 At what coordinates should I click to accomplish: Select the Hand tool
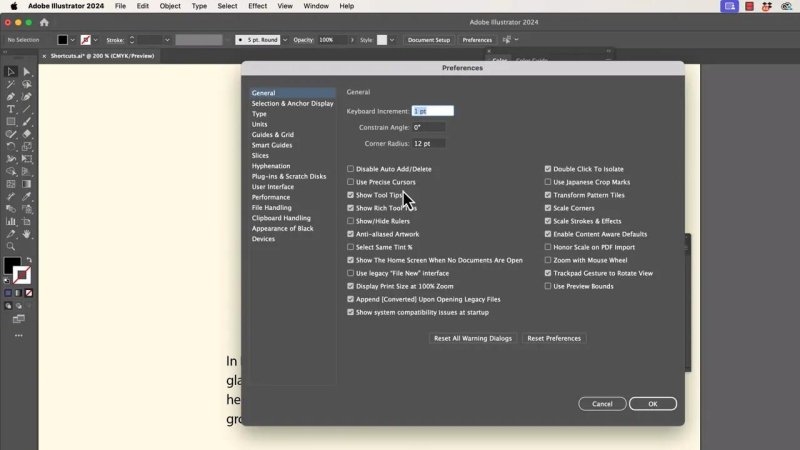tap(27, 234)
